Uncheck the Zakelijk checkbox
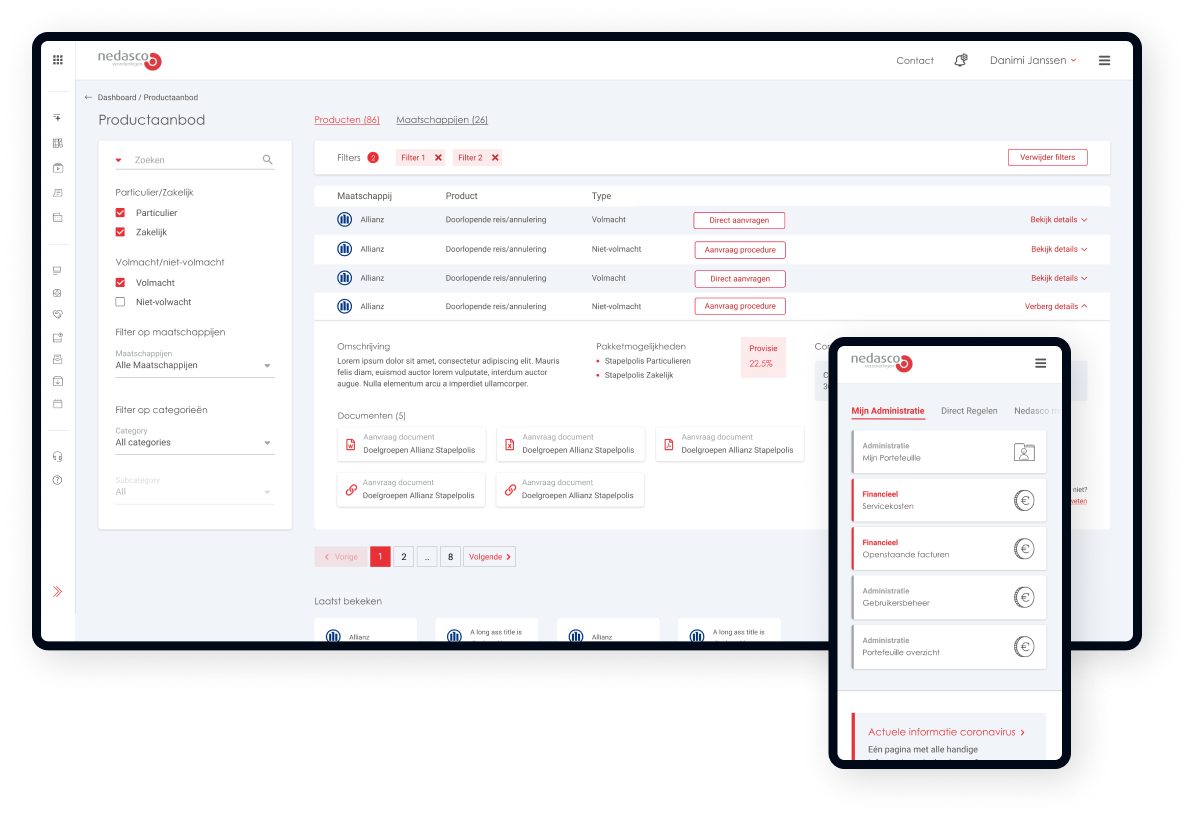This screenshot has height=817, width=1190. [x=120, y=232]
